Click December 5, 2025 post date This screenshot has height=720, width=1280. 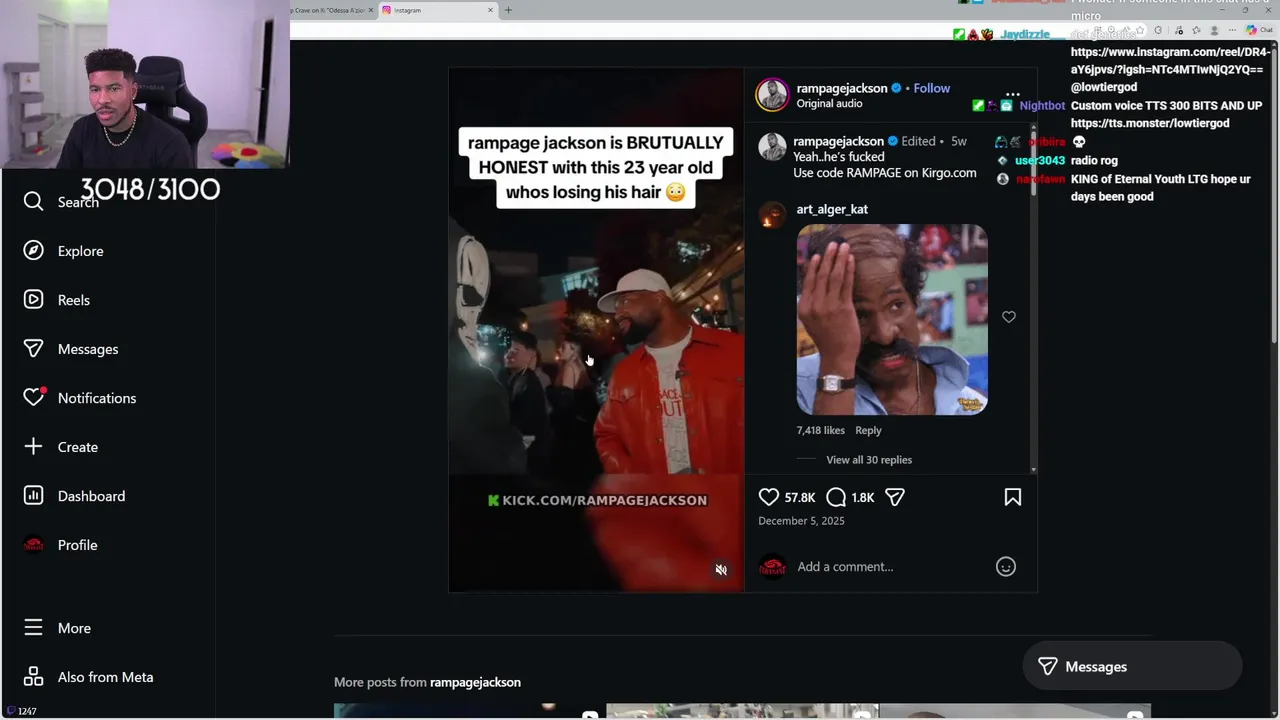tap(801, 521)
